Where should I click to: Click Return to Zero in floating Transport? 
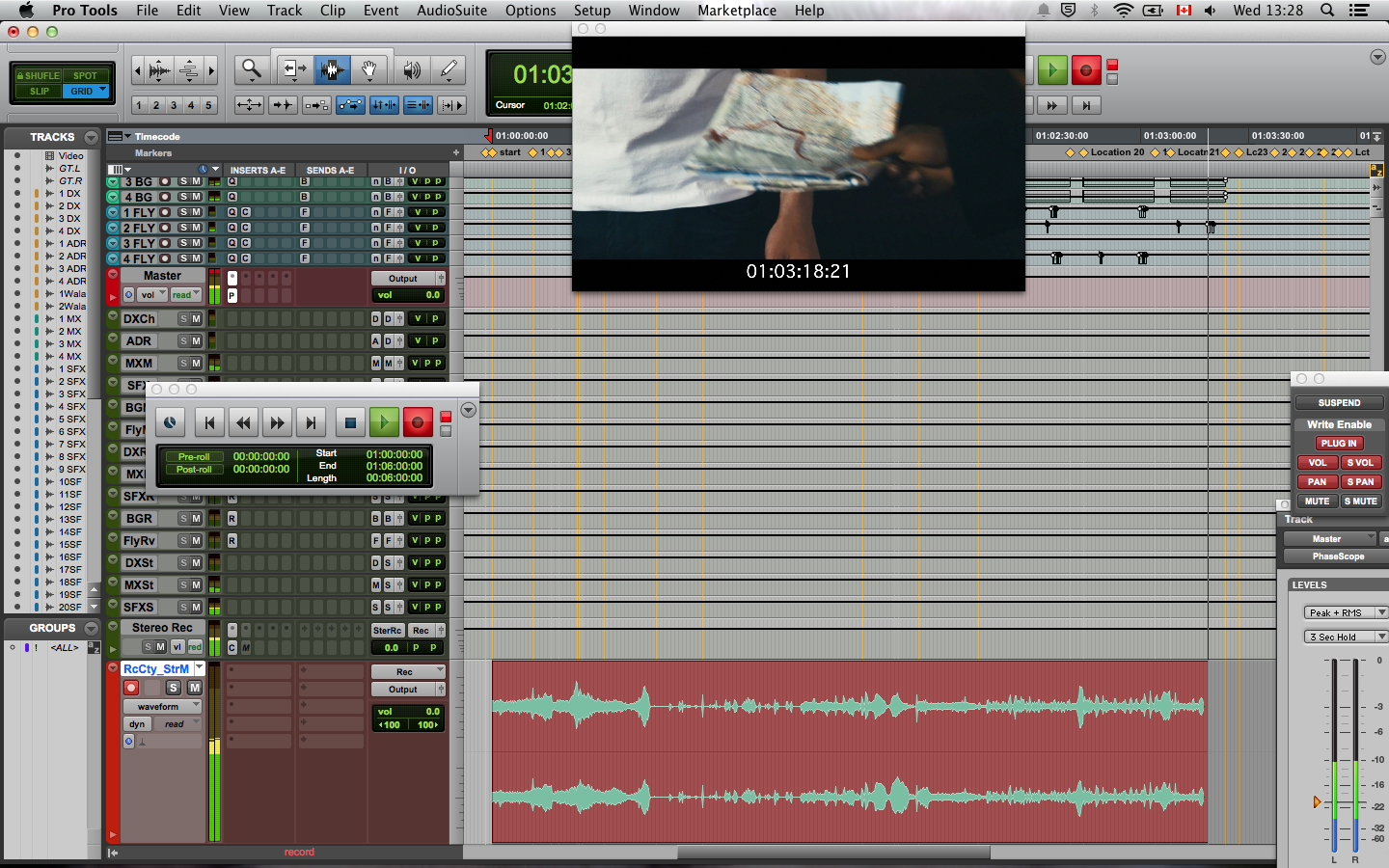pyautogui.click(x=209, y=422)
